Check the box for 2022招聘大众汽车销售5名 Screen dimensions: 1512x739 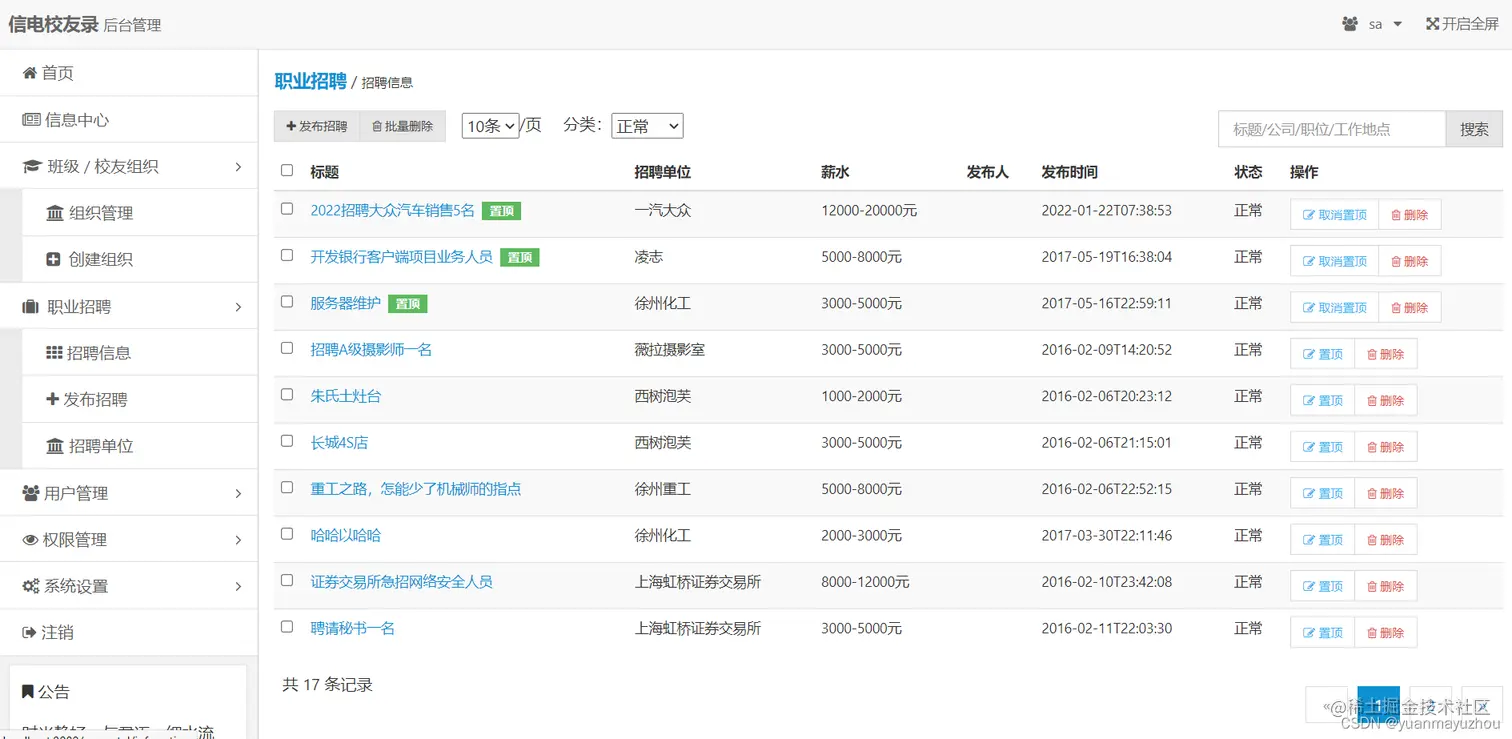[287, 209]
